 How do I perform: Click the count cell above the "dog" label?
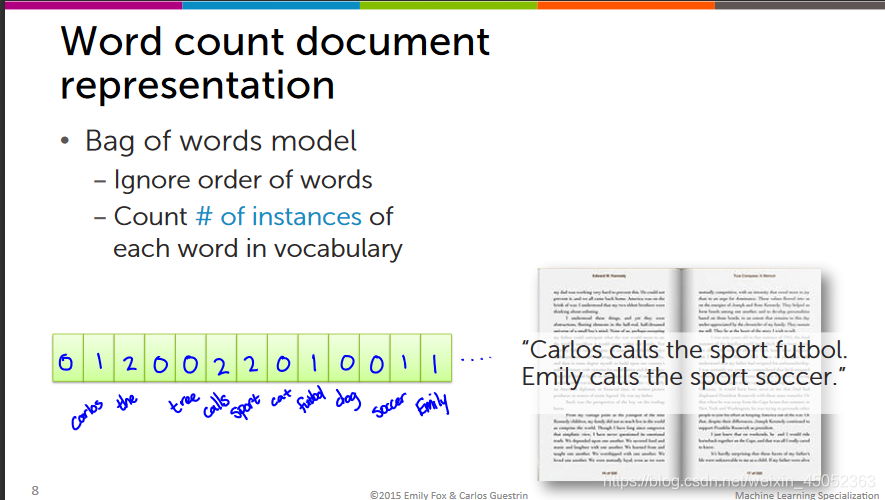point(344,358)
